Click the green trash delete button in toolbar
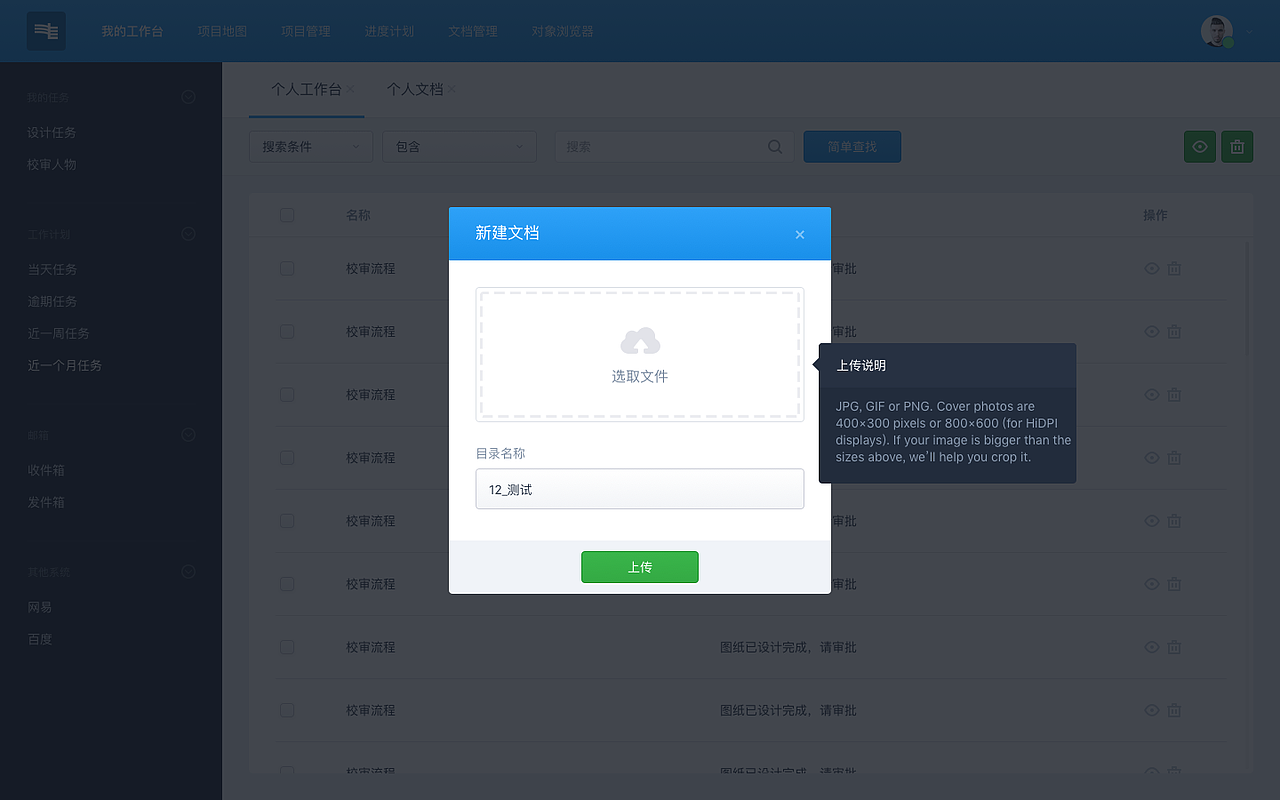 click(1237, 147)
